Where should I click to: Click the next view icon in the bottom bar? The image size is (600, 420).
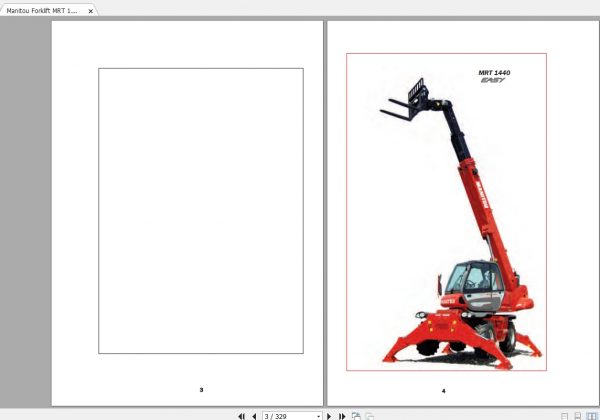click(x=369, y=416)
